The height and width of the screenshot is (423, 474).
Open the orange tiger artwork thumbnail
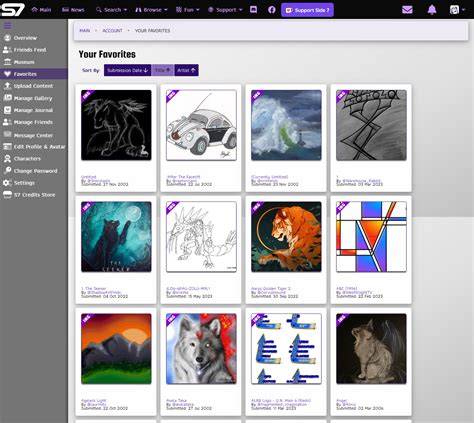[286, 237]
